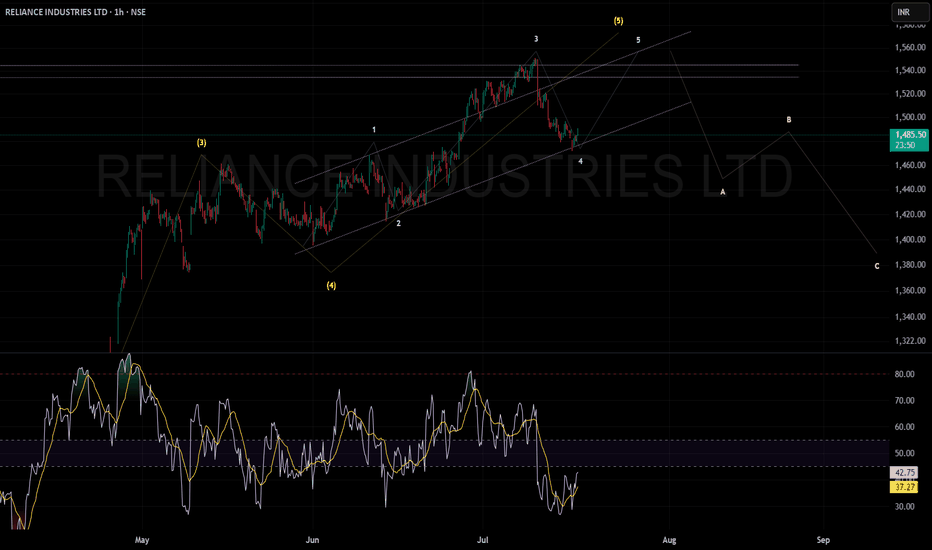Click the Sep label on time axis
932x550 pixels.
click(x=823, y=540)
